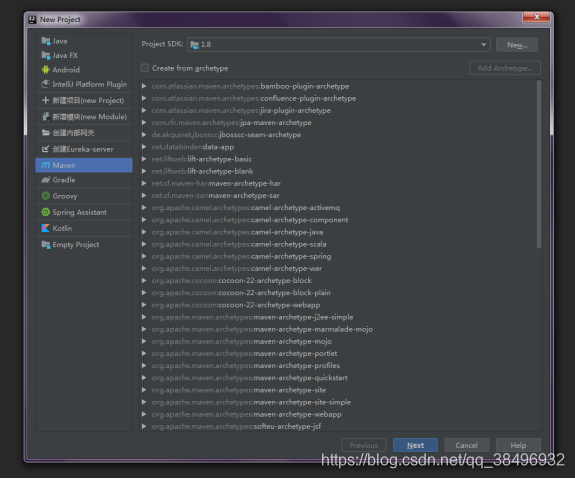Image resolution: width=575 pixels, height=479 pixels.
Task: Click the Groovy green icon
Action: pos(45,196)
